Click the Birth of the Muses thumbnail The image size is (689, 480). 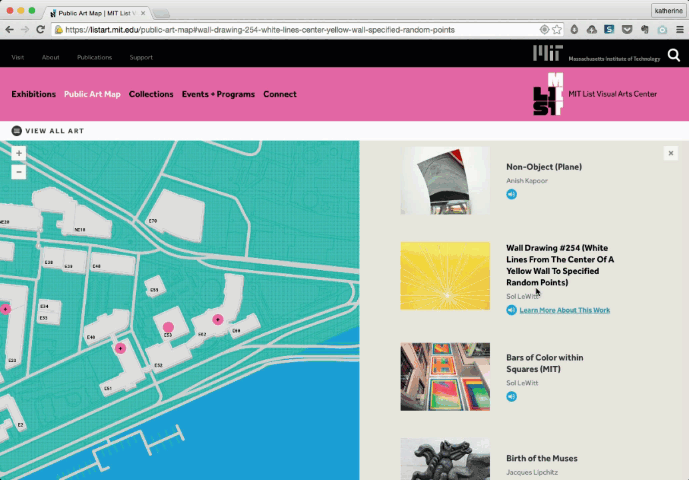coord(445,459)
